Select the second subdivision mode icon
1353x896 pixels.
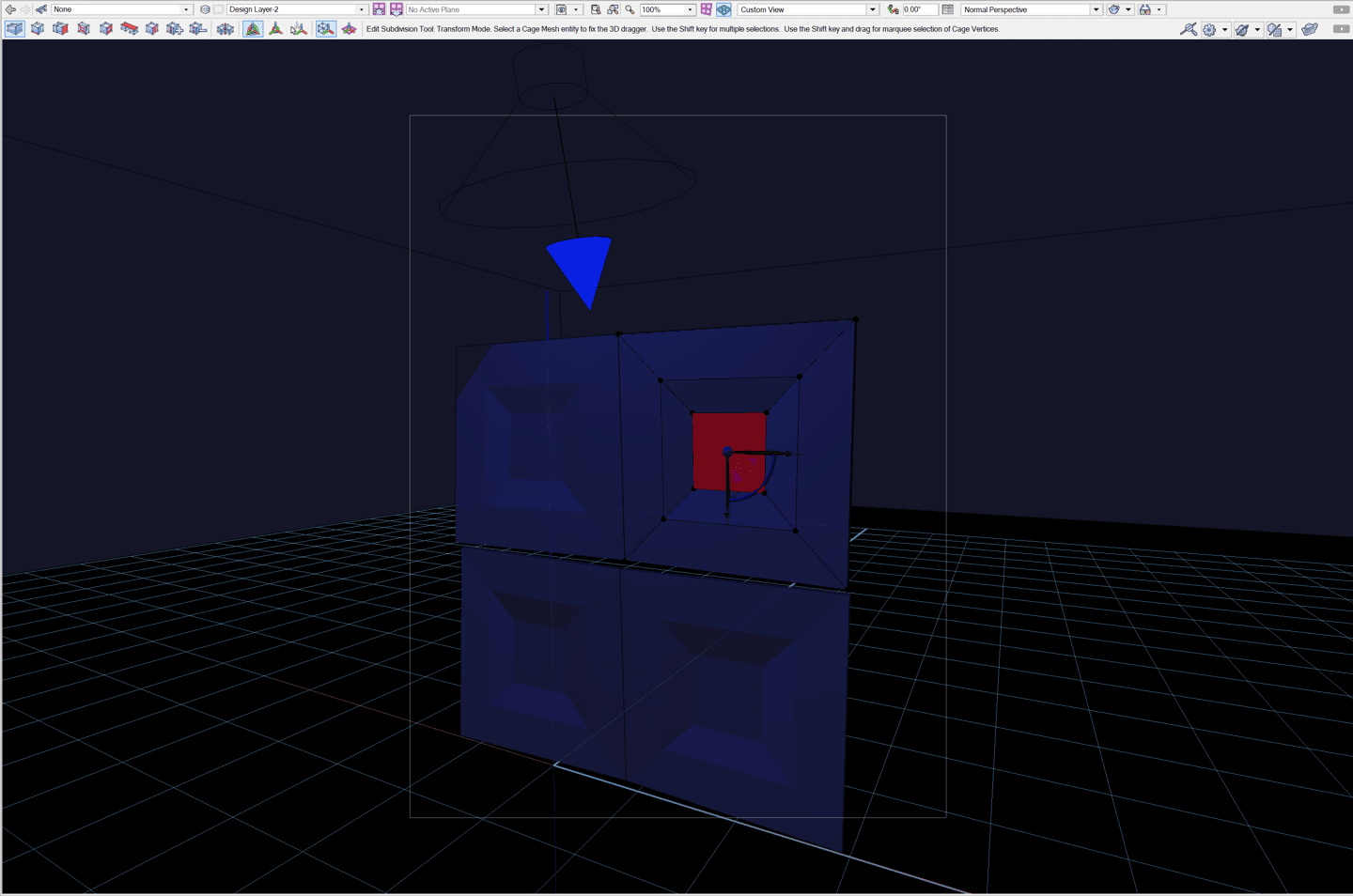coord(38,29)
